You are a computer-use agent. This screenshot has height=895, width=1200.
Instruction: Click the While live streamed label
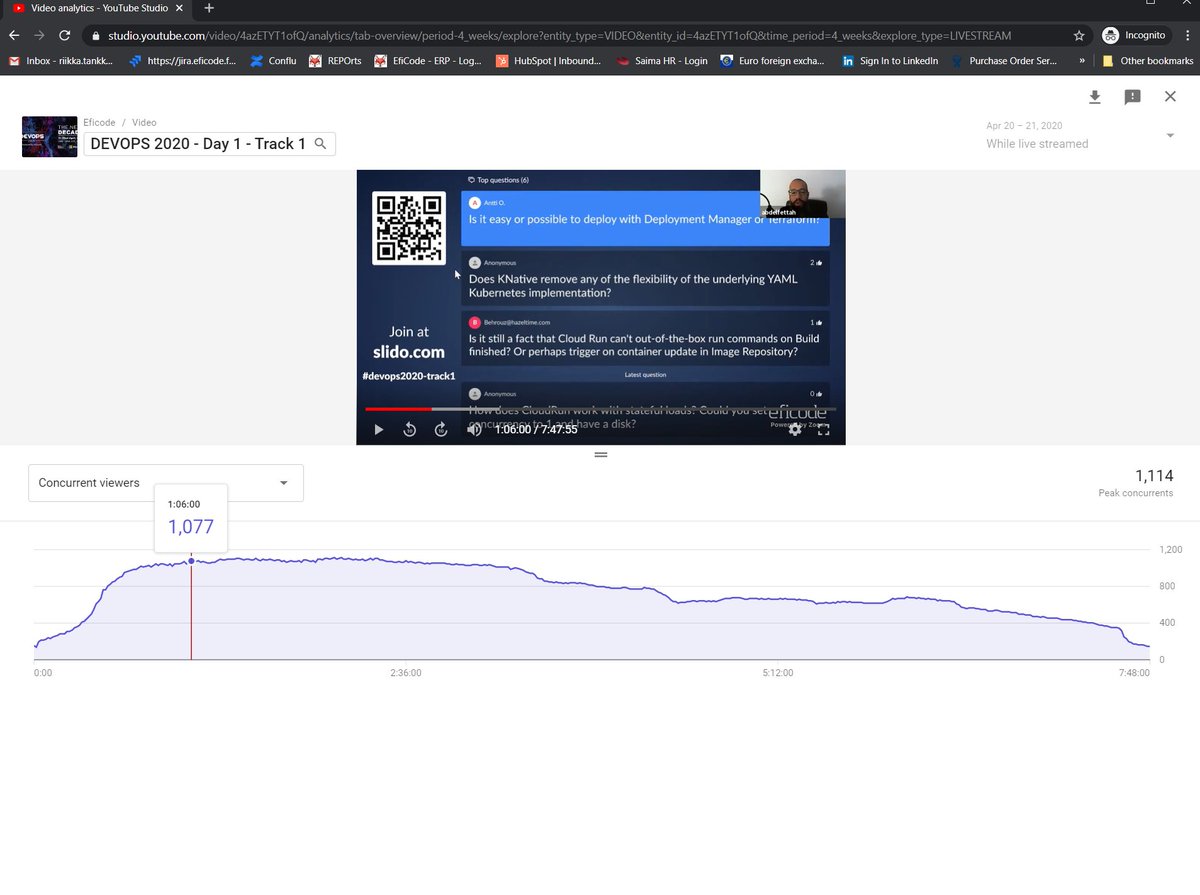[1037, 144]
